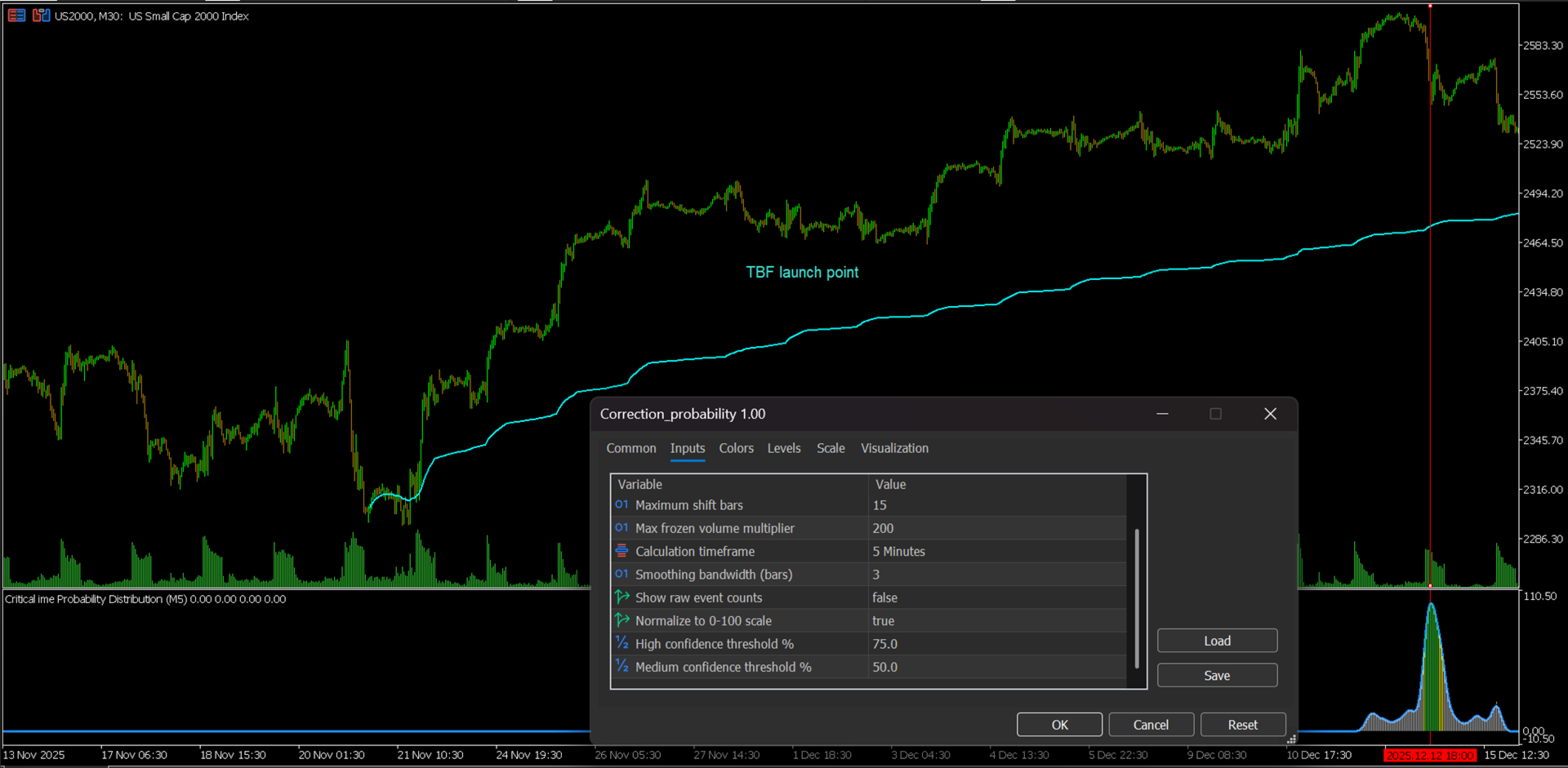Click the chart panel icon beside US2000 title

(x=16, y=16)
